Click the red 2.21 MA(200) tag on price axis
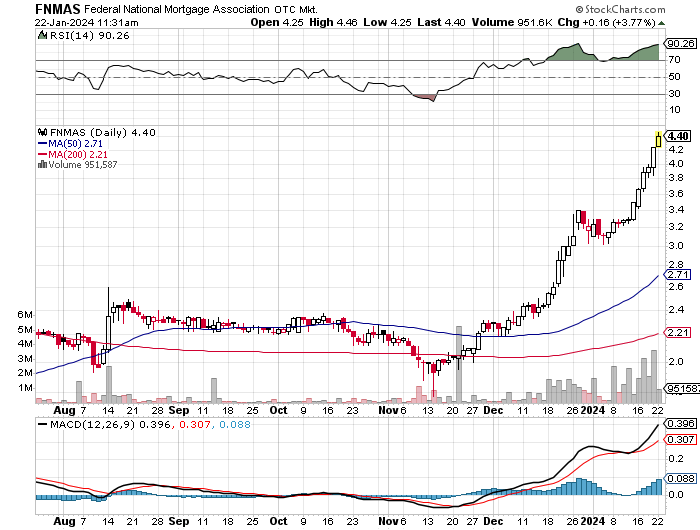The image size is (700, 530). point(678,332)
